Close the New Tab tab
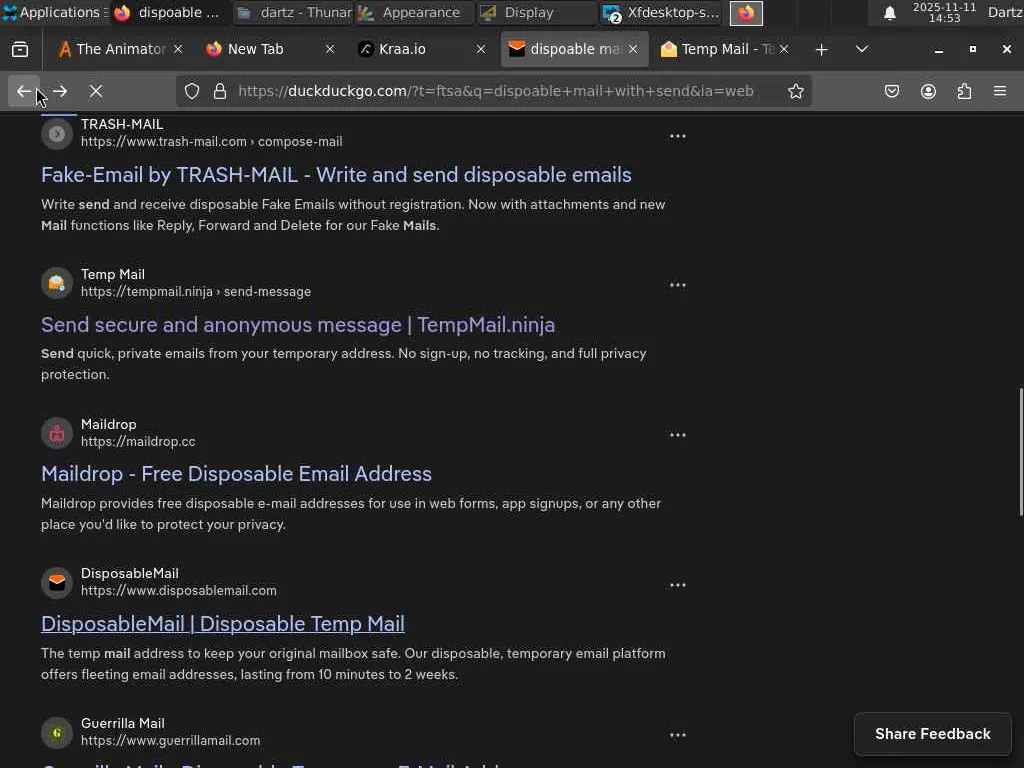The width and height of the screenshot is (1024, 768). point(330,49)
